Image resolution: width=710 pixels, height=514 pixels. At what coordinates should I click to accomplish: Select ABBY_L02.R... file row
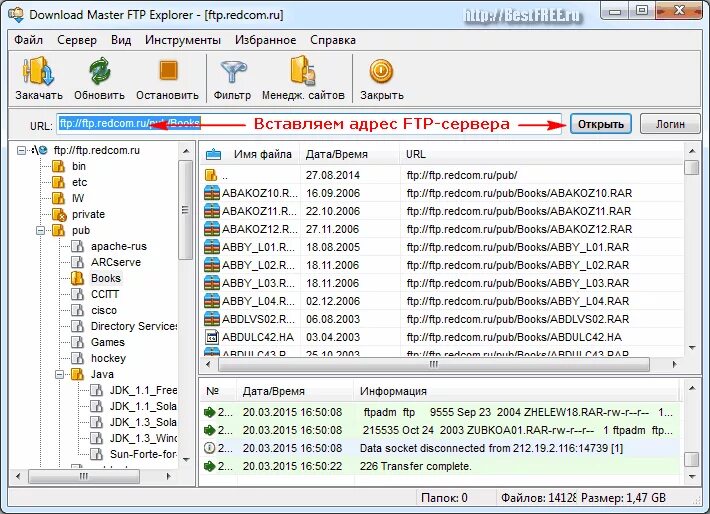click(x=441, y=265)
